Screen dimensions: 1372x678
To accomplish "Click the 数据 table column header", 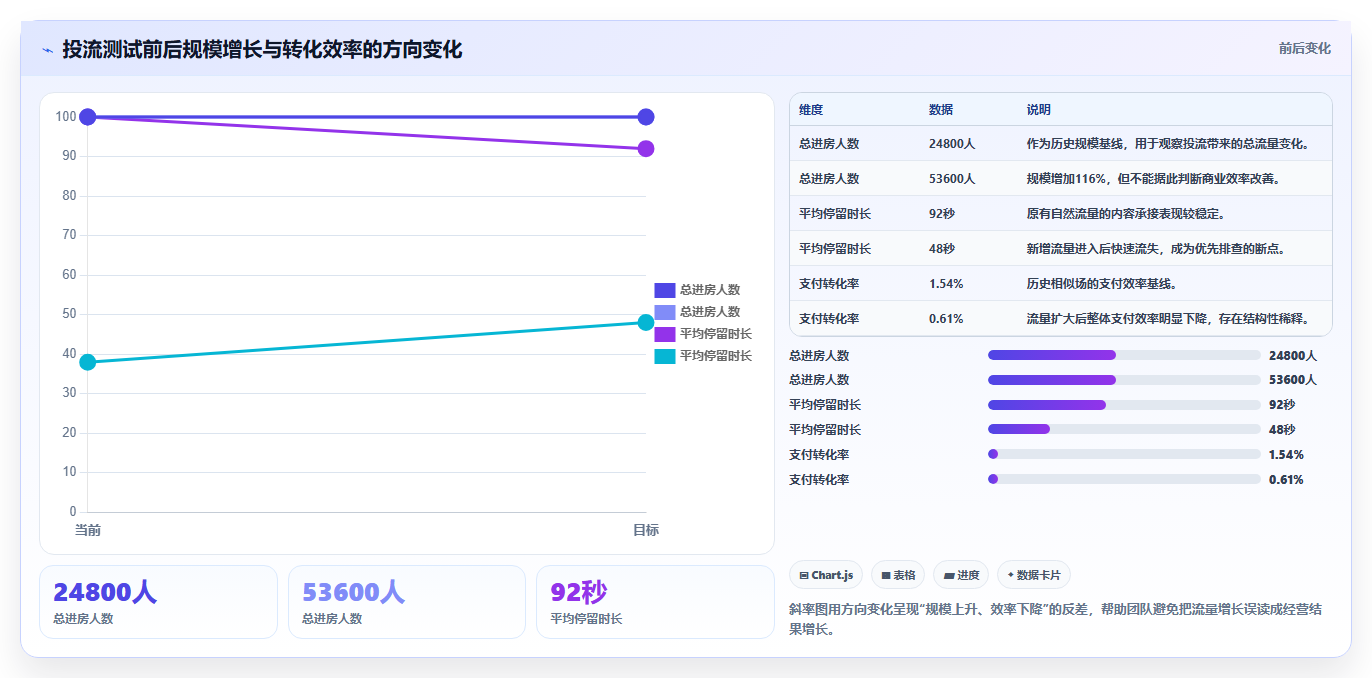I will [941, 110].
